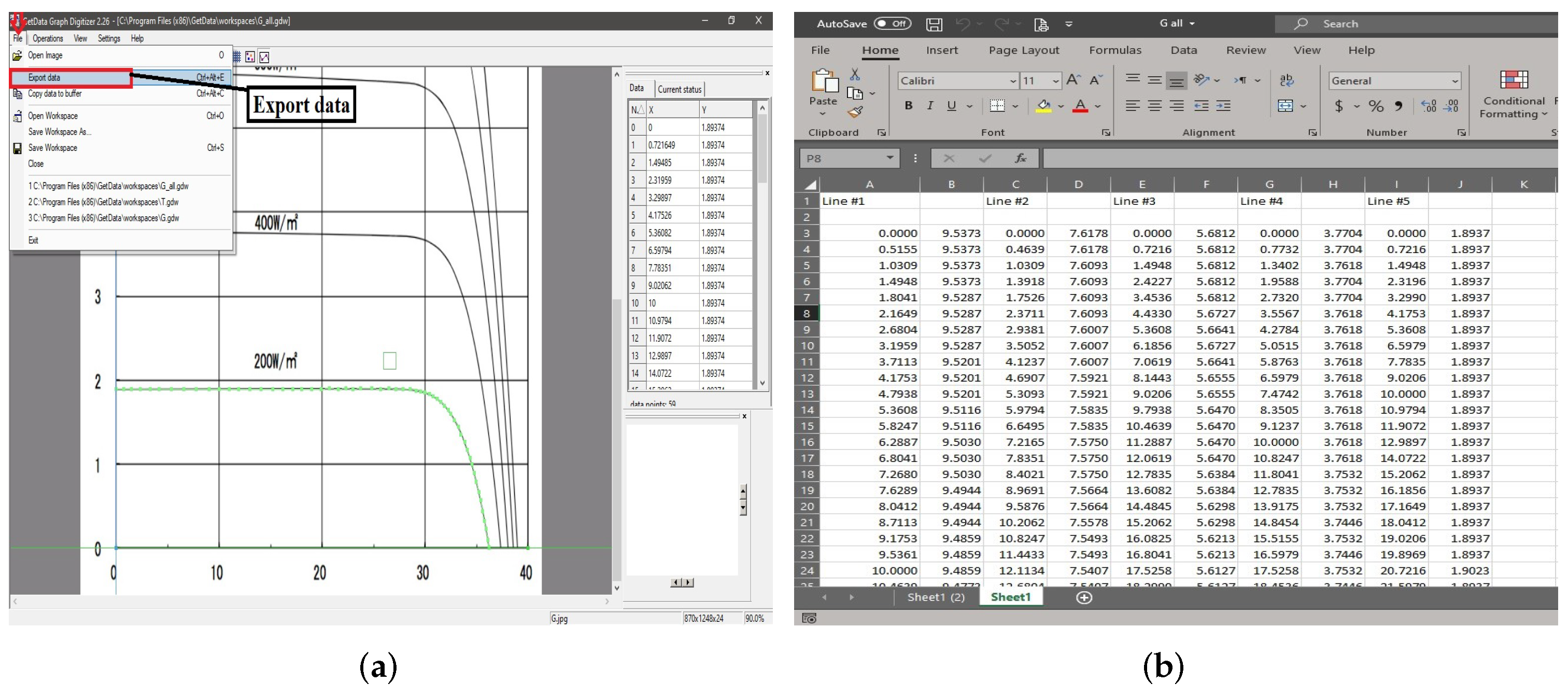The width and height of the screenshot is (1568, 697).
Task: Click the Cut scissors icon
Action: [x=855, y=74]
